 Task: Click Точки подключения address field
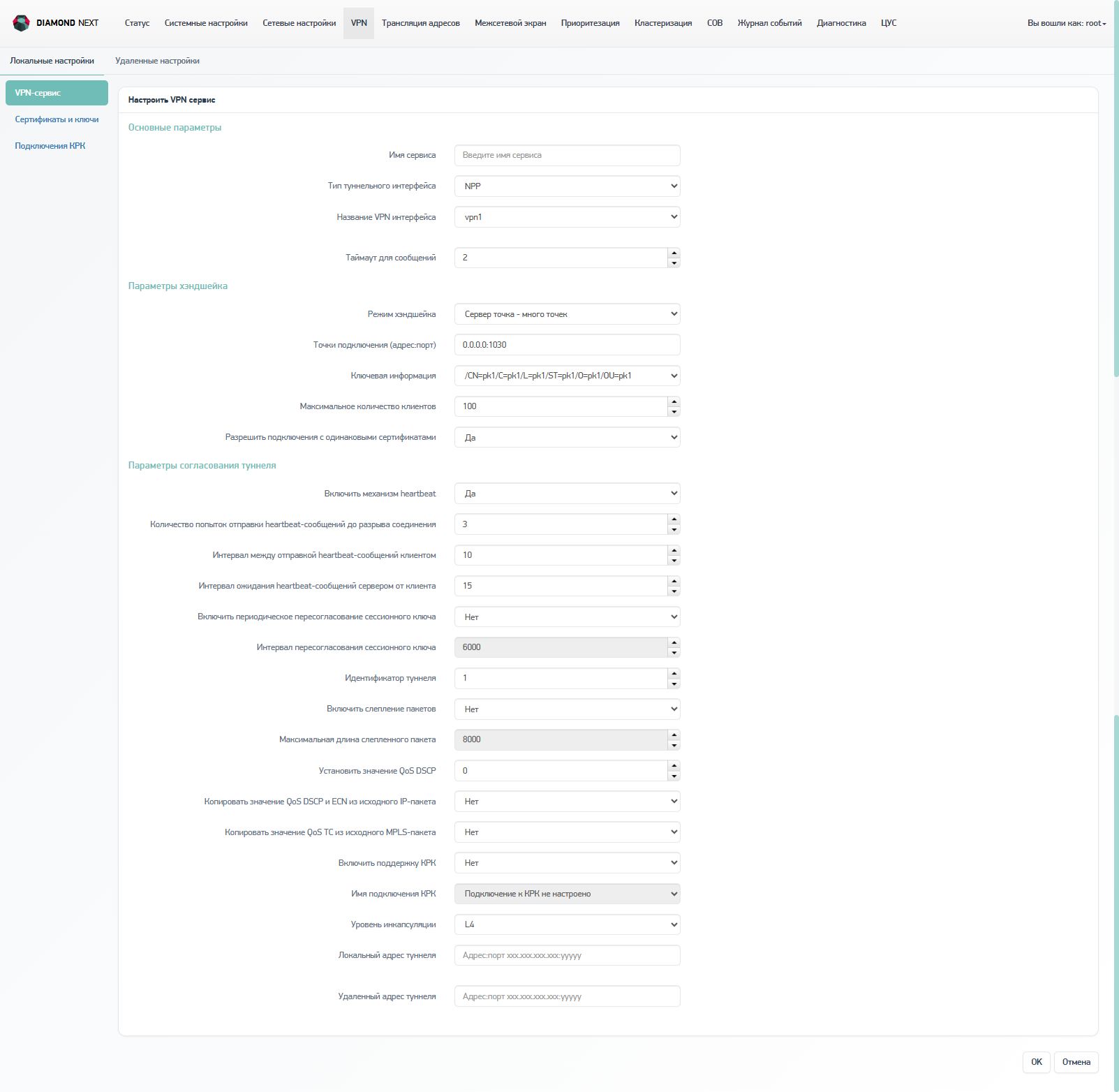coord(567,345)
